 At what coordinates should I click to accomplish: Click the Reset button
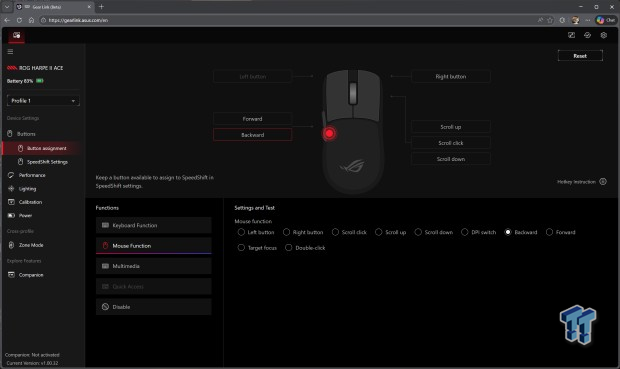[x=580, y=56]
